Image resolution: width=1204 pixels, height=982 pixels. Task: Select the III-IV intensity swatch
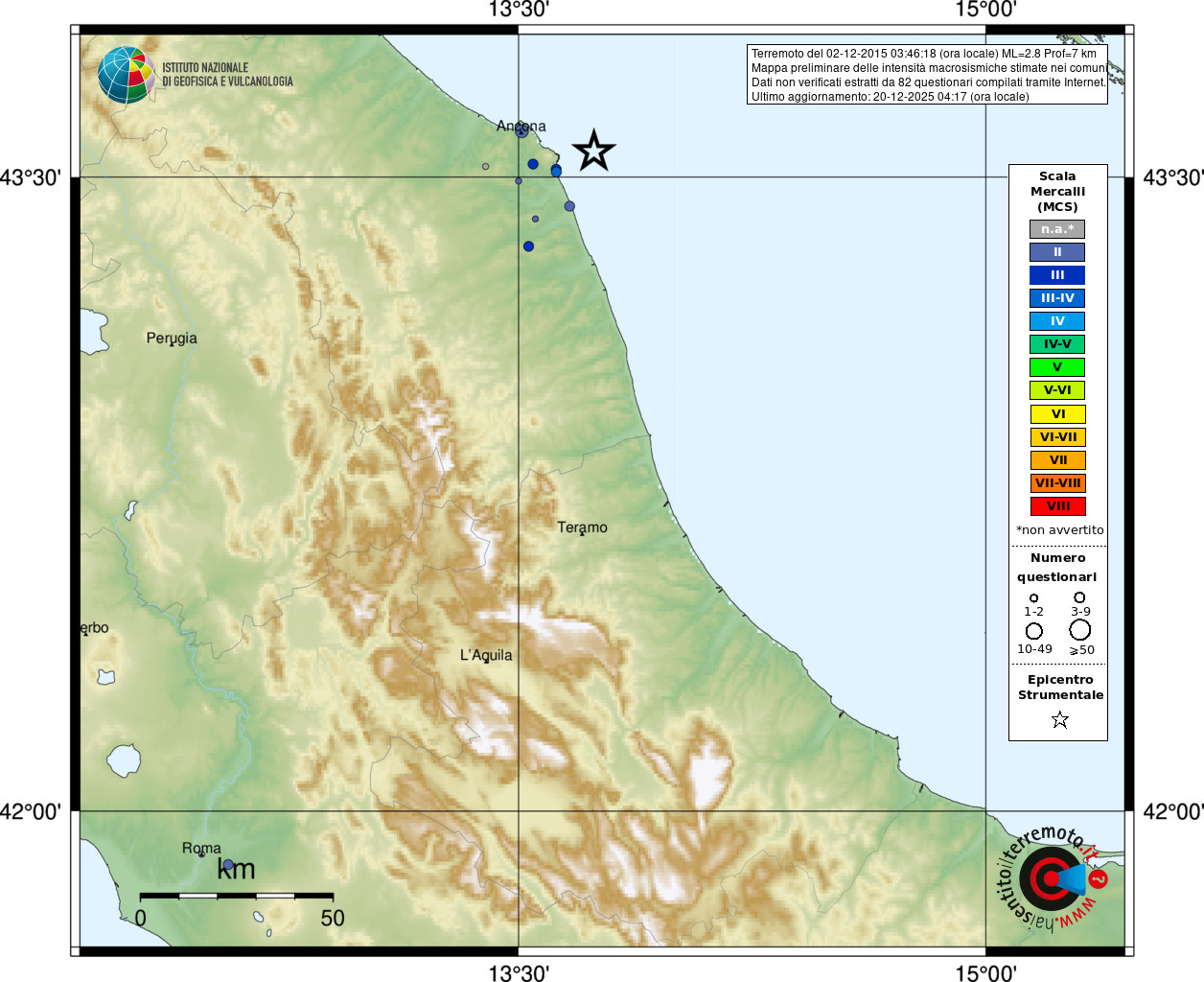pyautogui.click(x=1057, y=298)
